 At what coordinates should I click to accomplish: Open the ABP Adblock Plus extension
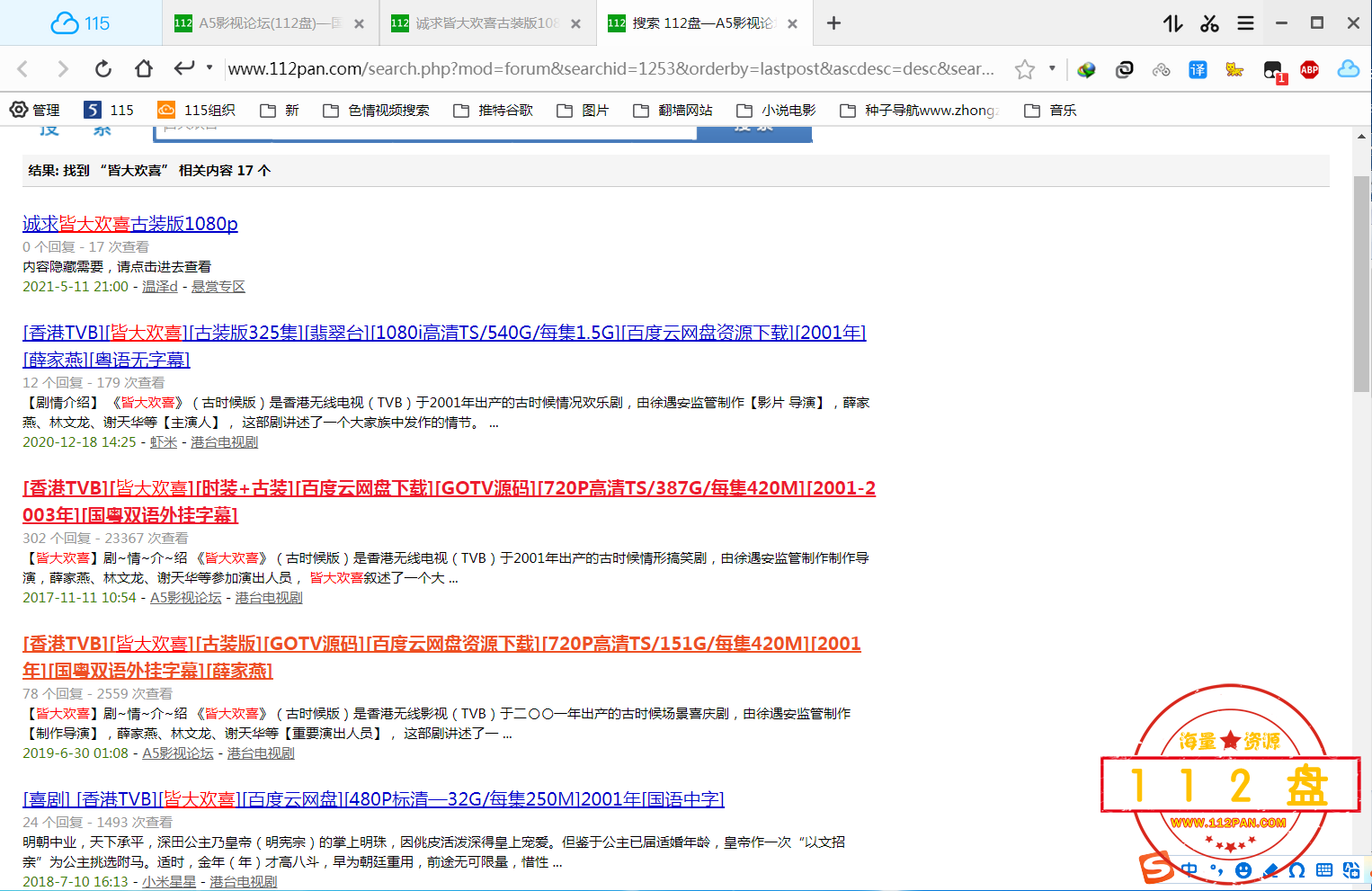point(1310,69)
